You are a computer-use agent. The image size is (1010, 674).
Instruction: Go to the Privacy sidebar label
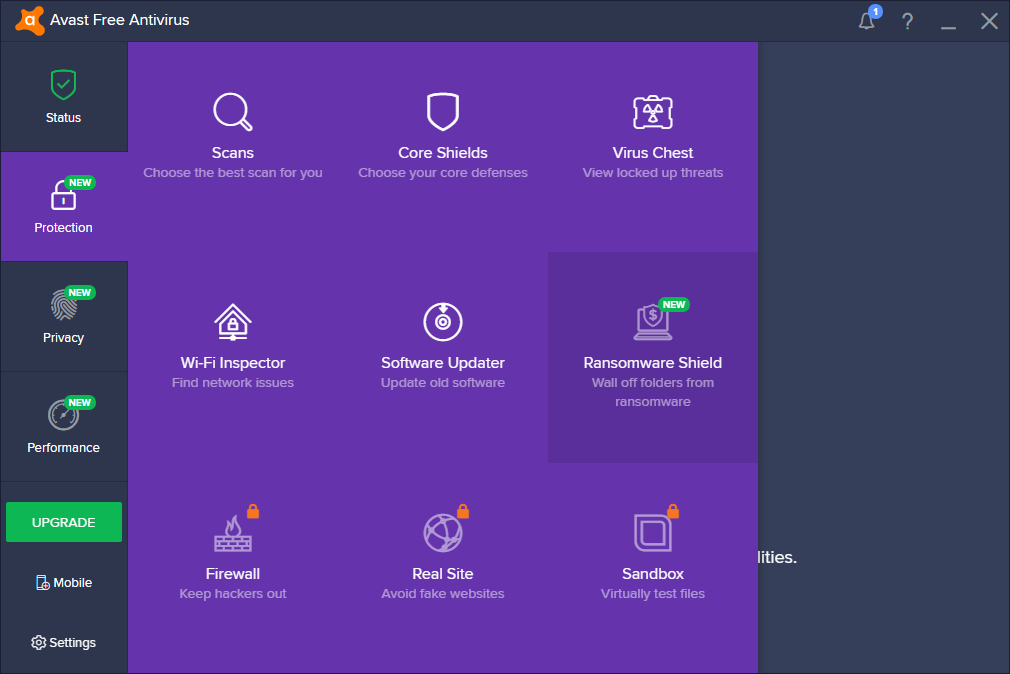pos(63,338)
